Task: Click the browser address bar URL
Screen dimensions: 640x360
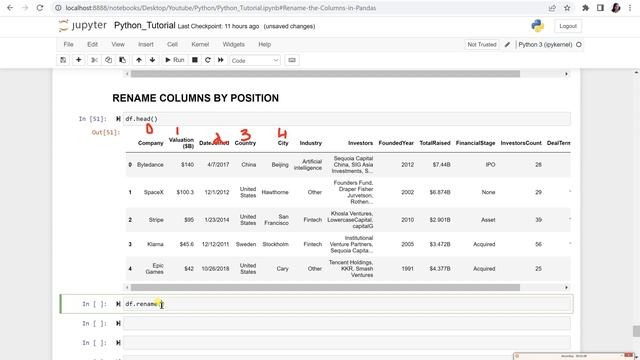Action: click(220, 8)
